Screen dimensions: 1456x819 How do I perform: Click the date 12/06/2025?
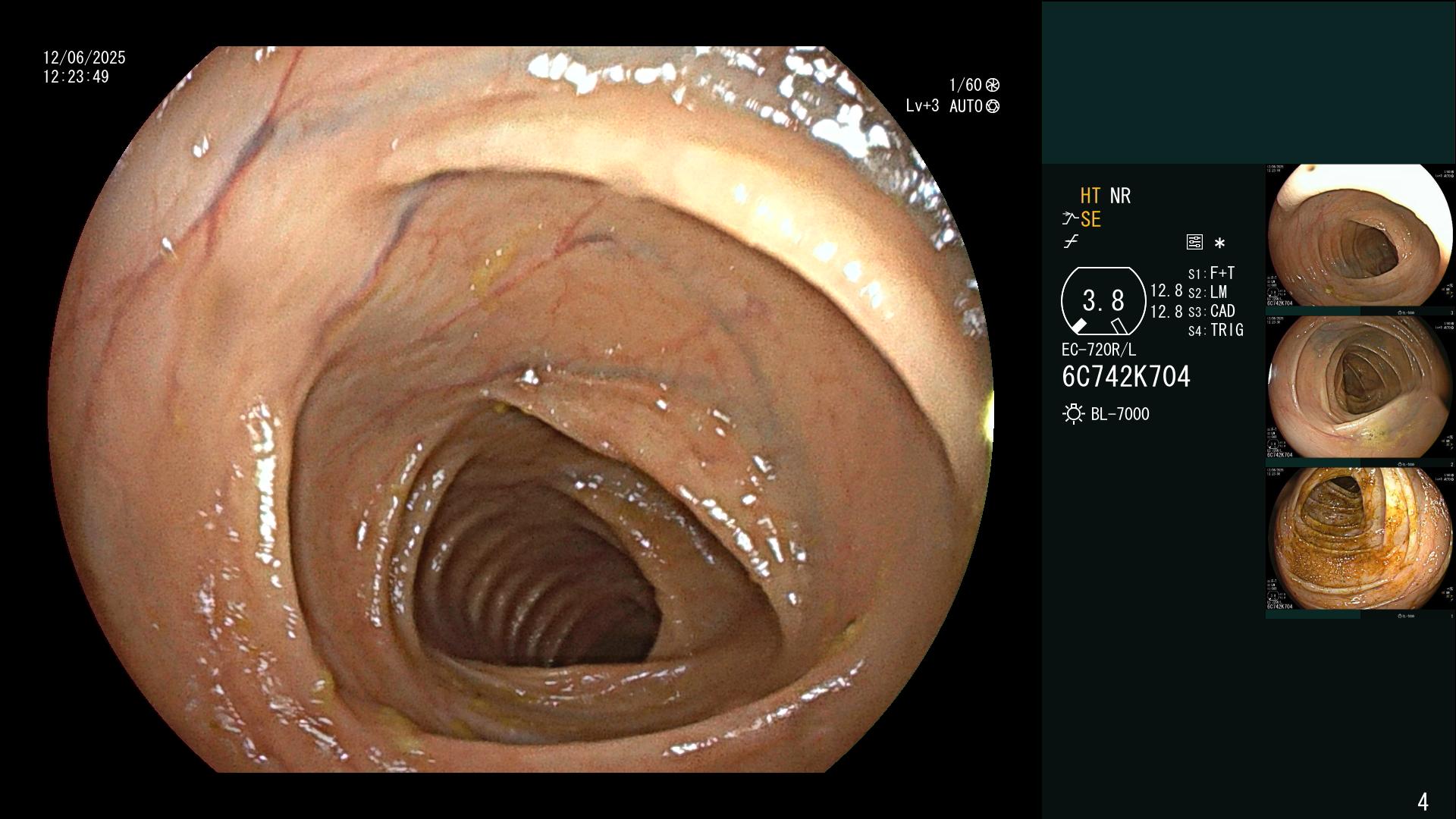tap(84, 58)
